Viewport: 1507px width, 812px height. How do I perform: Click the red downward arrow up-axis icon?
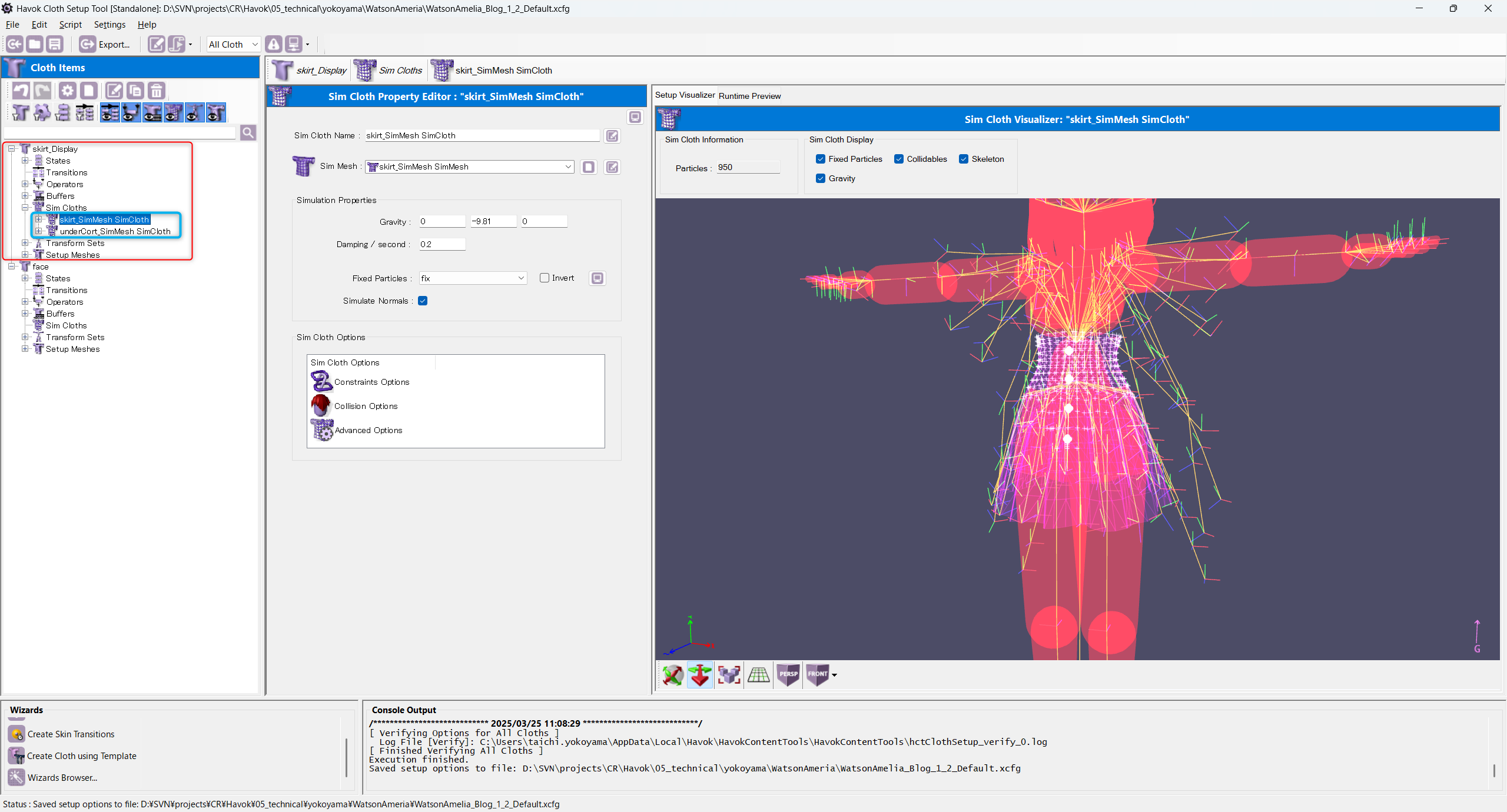point(700,675)
